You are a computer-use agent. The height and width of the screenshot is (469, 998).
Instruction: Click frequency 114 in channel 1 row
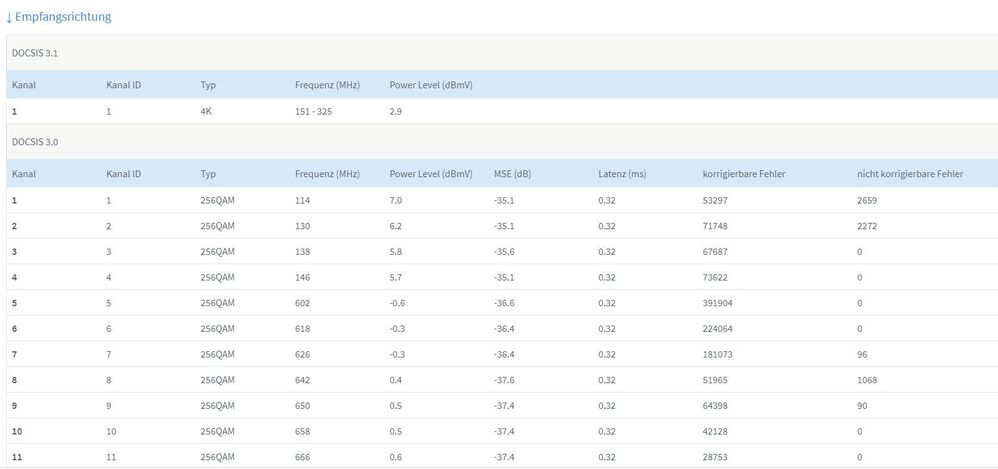click(302, 200)
